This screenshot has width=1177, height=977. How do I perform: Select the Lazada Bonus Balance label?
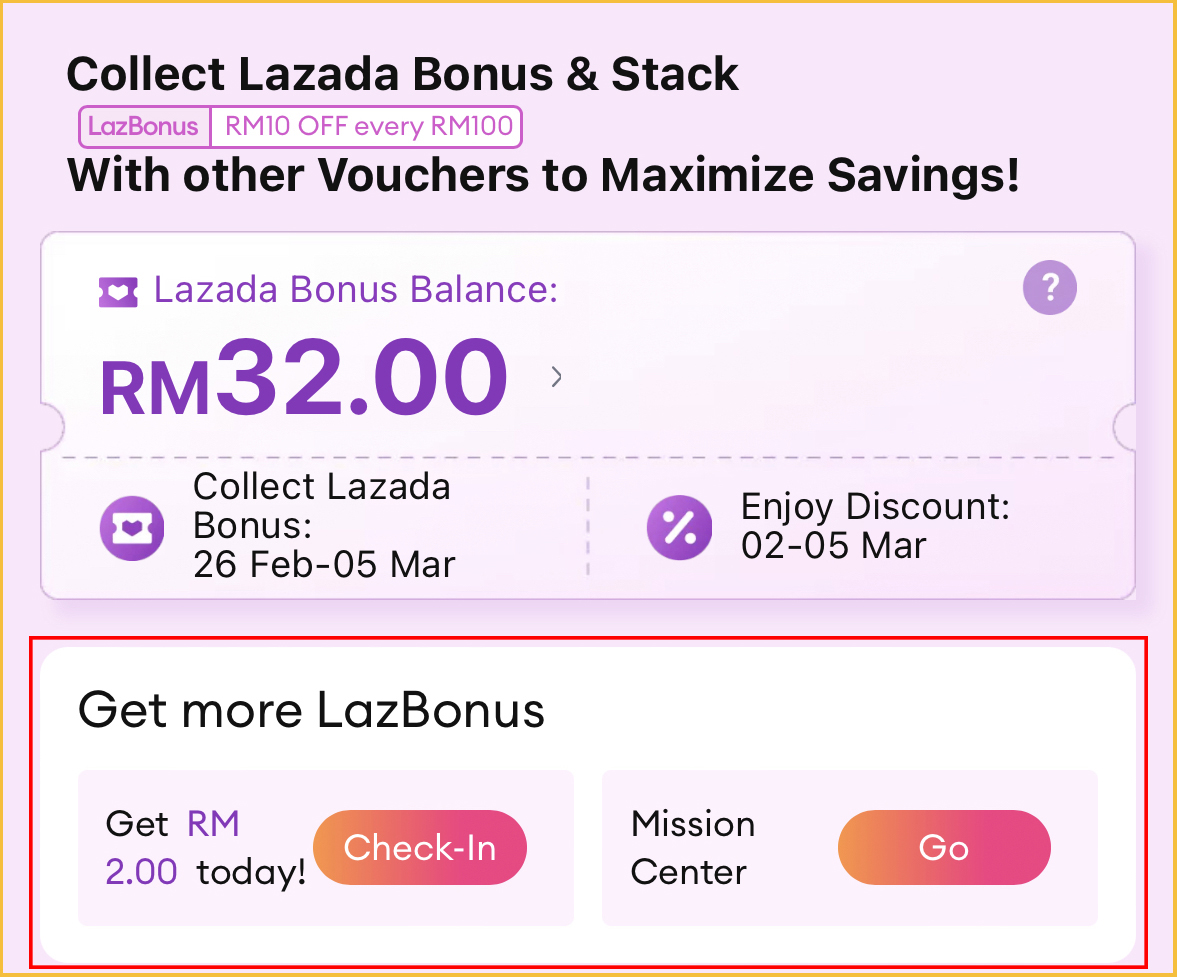pyautogui.click(x=355, y=290)
